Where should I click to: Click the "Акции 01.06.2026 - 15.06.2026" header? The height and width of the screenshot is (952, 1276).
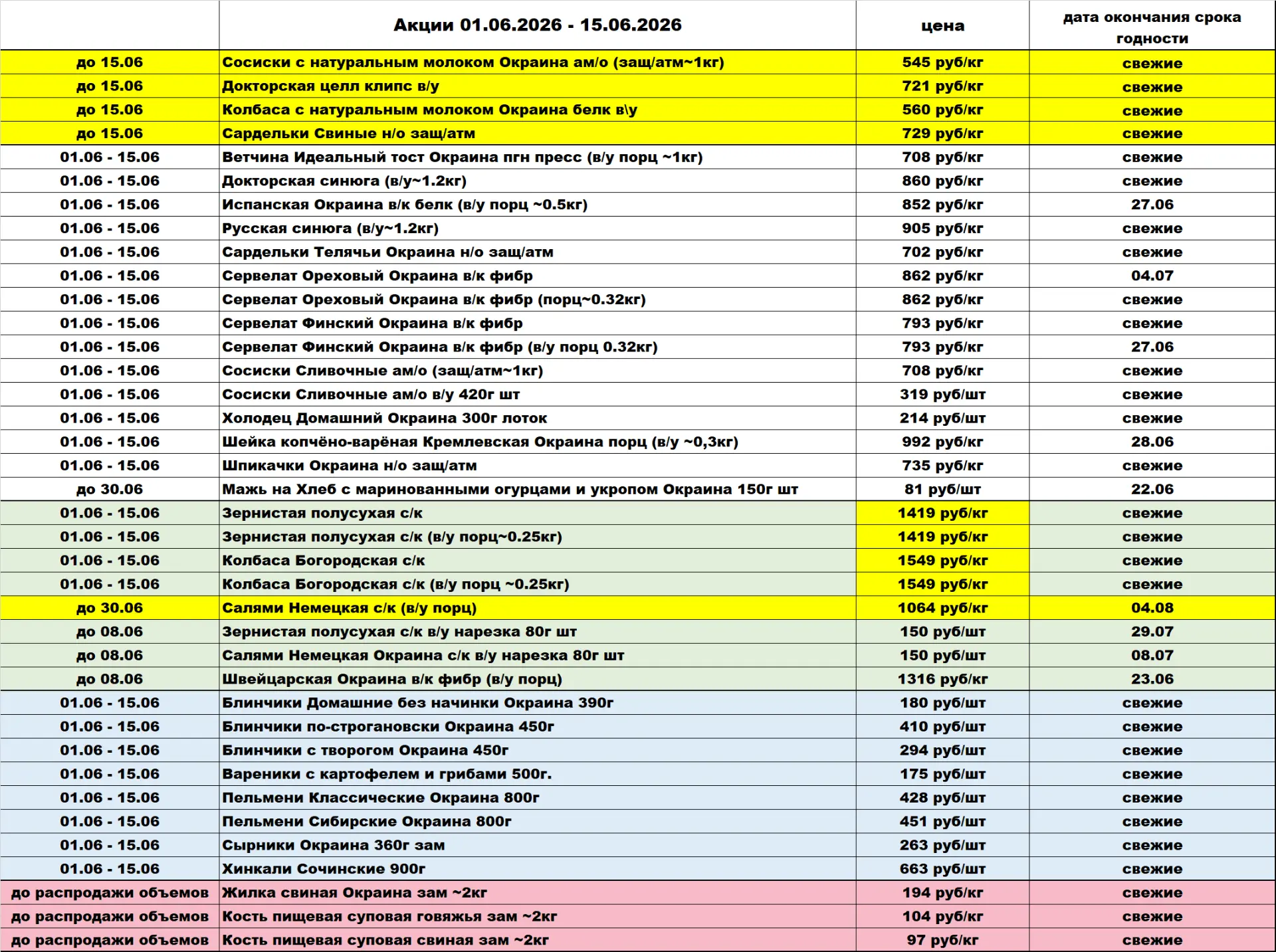[537, 25]
